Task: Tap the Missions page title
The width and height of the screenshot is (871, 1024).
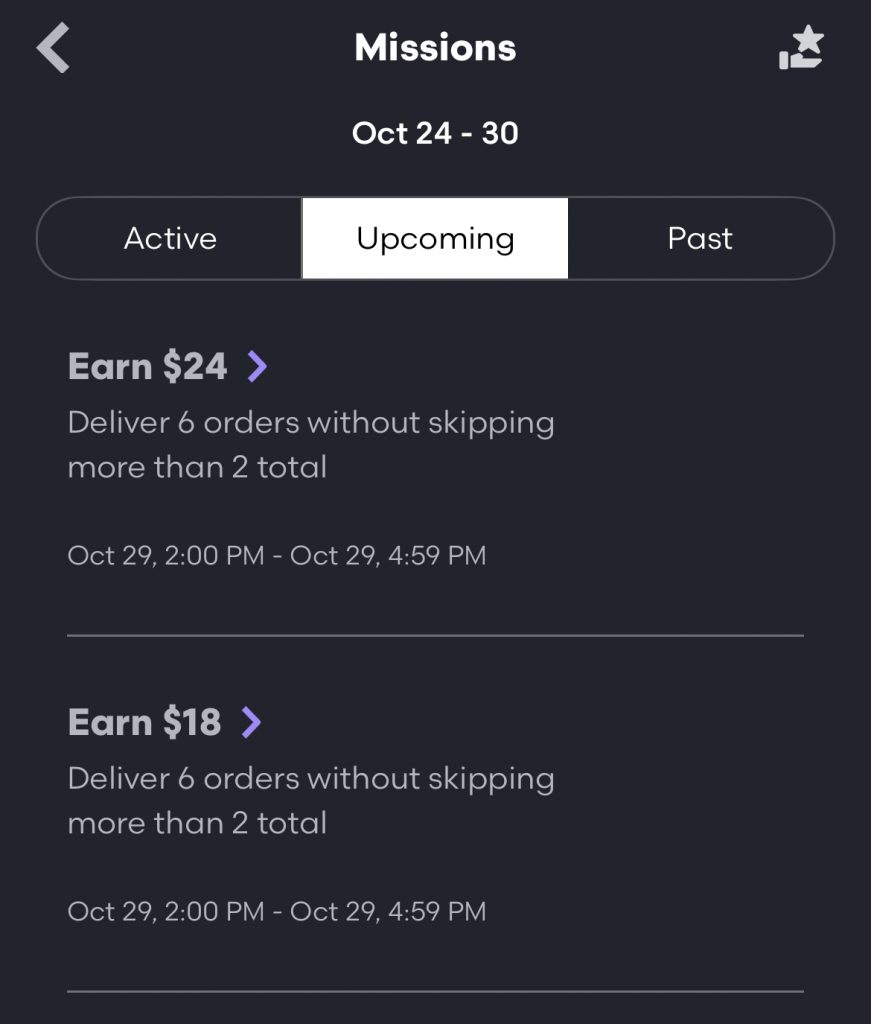Action: coord(435,48)
